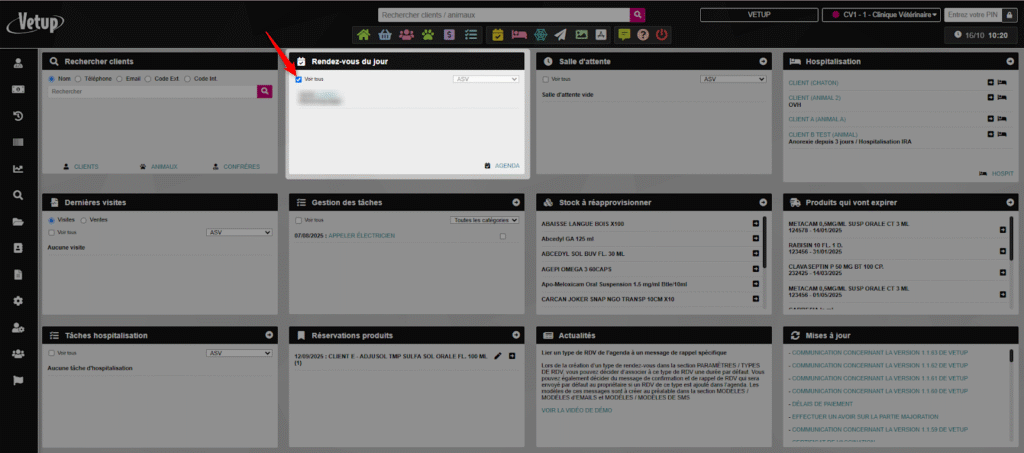Open the CV1 - Clinique Vétérinaire dropdown
1024x453 pixels.
[879, 15]
